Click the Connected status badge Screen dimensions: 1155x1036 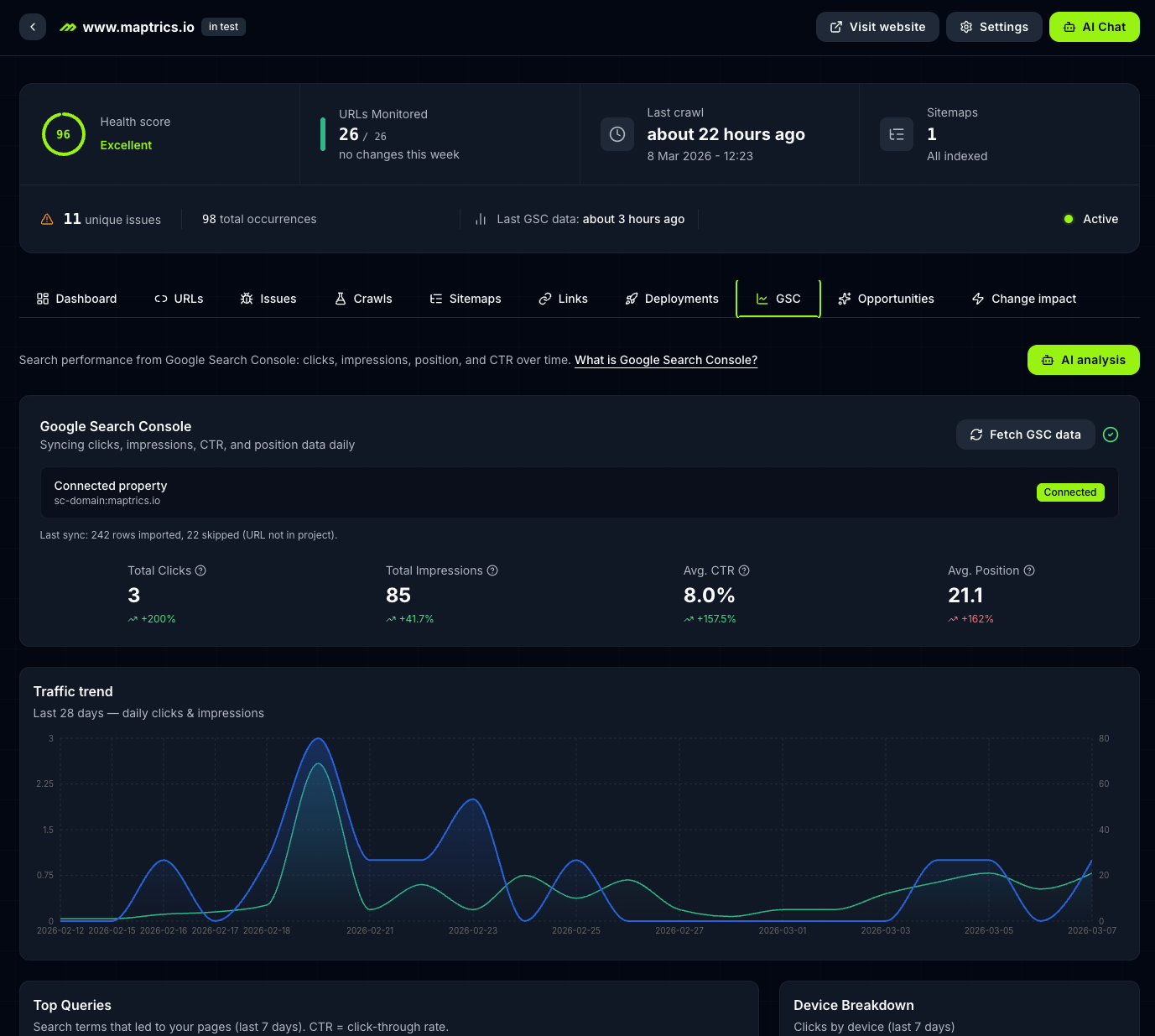(1070, 492)
